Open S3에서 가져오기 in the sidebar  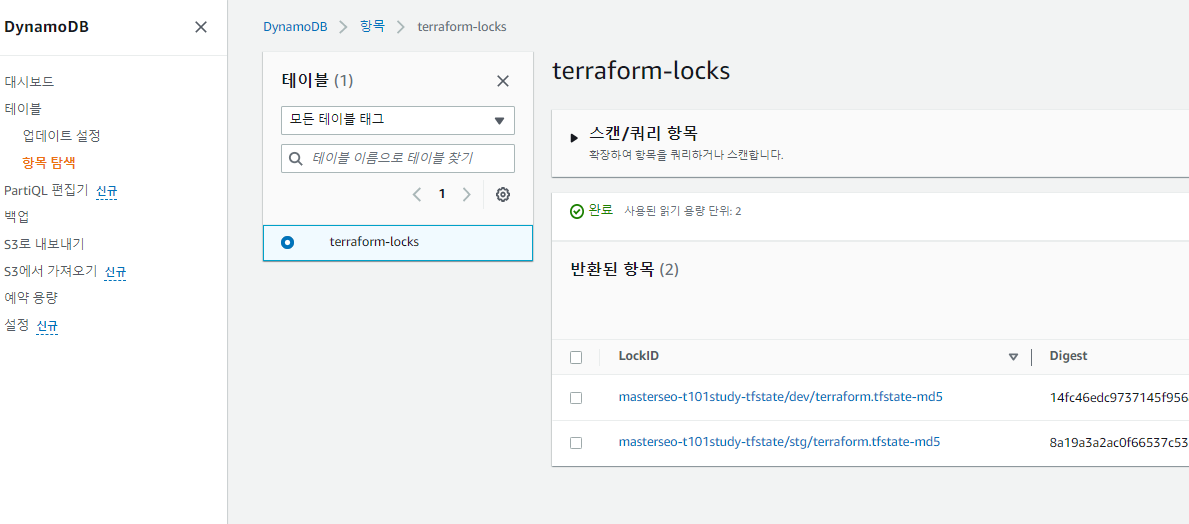(x=51, y=271)
